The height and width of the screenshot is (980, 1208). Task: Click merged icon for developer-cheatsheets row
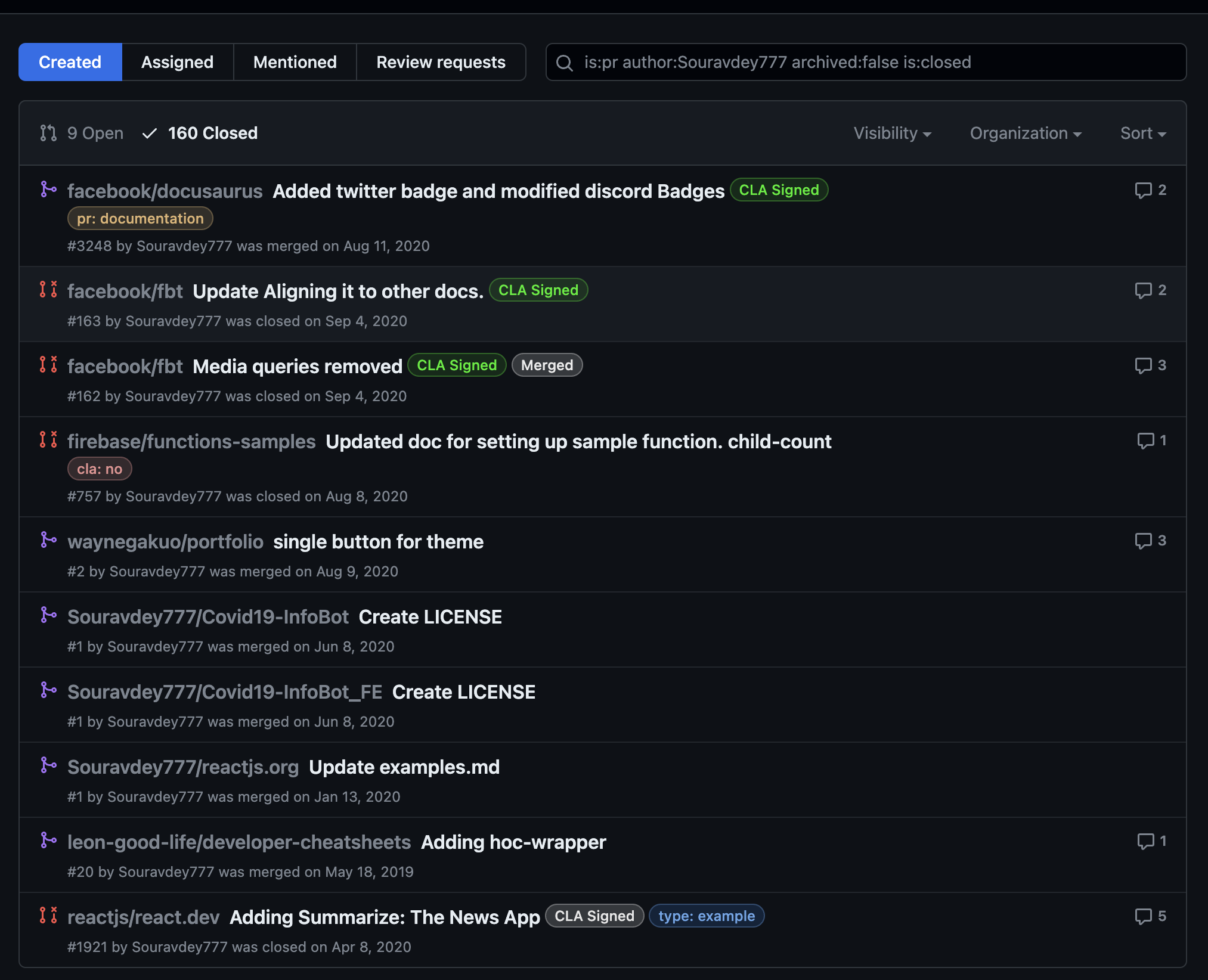coord(48,841)
